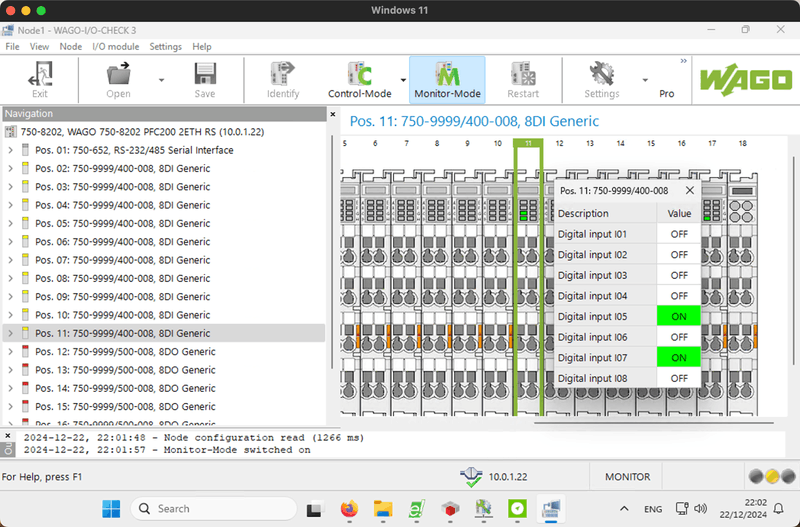Screen dimensions: 800x527
Task: Open the notification bell in the taskbar
Action: (779, 508)
